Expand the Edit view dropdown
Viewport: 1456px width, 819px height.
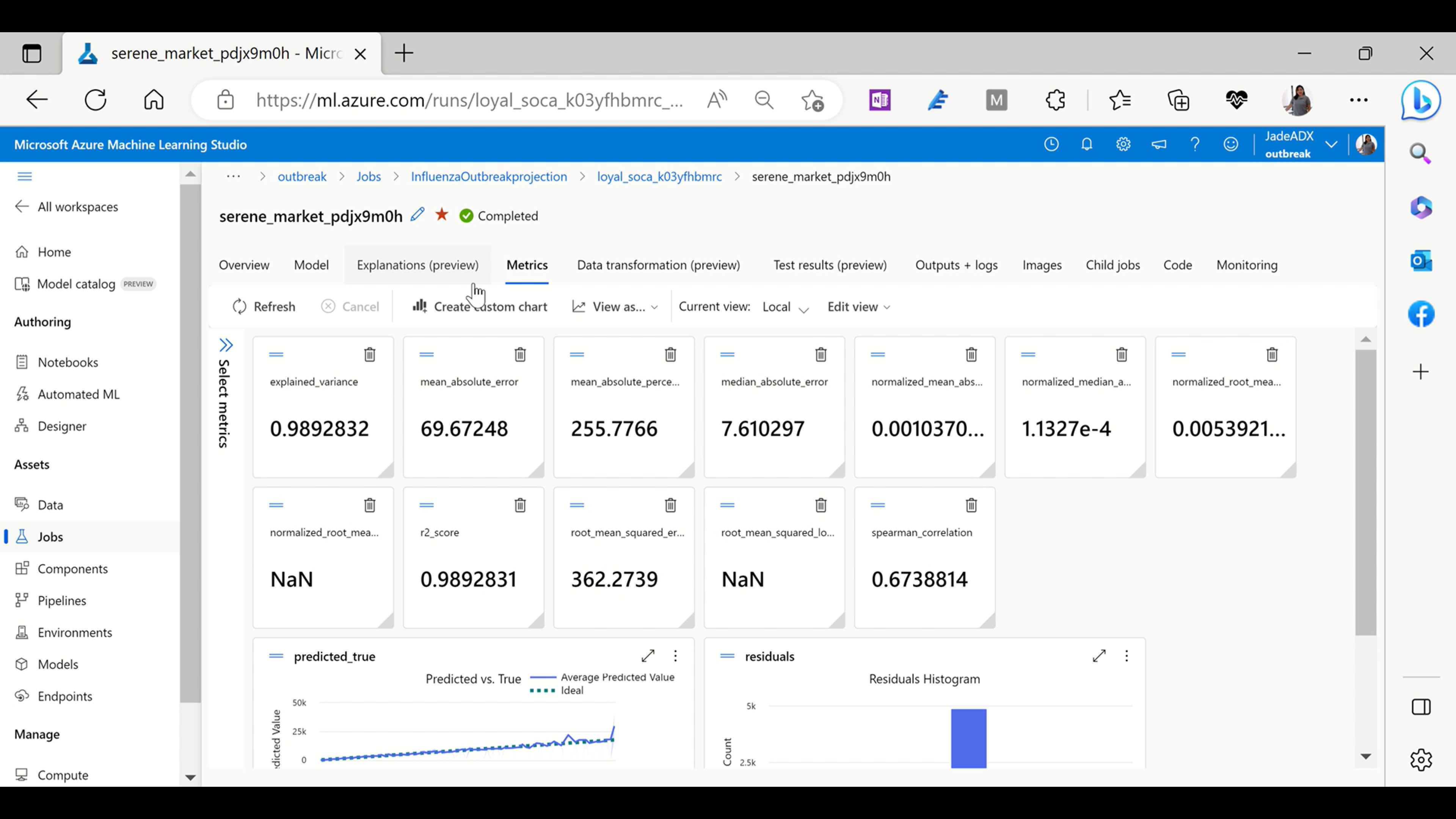click(858, 307)
